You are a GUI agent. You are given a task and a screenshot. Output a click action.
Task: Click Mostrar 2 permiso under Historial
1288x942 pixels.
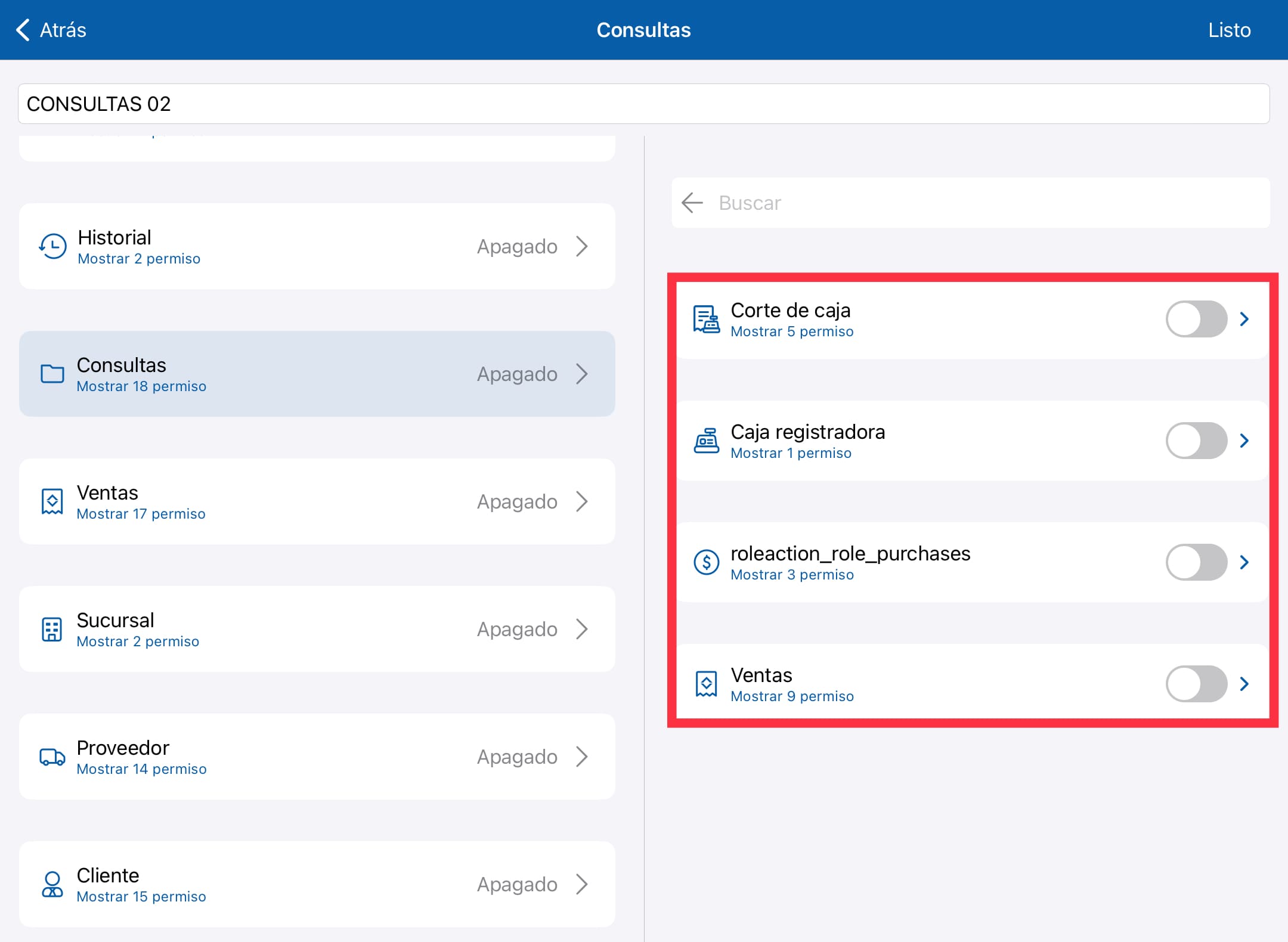click(x=139, y=259)
